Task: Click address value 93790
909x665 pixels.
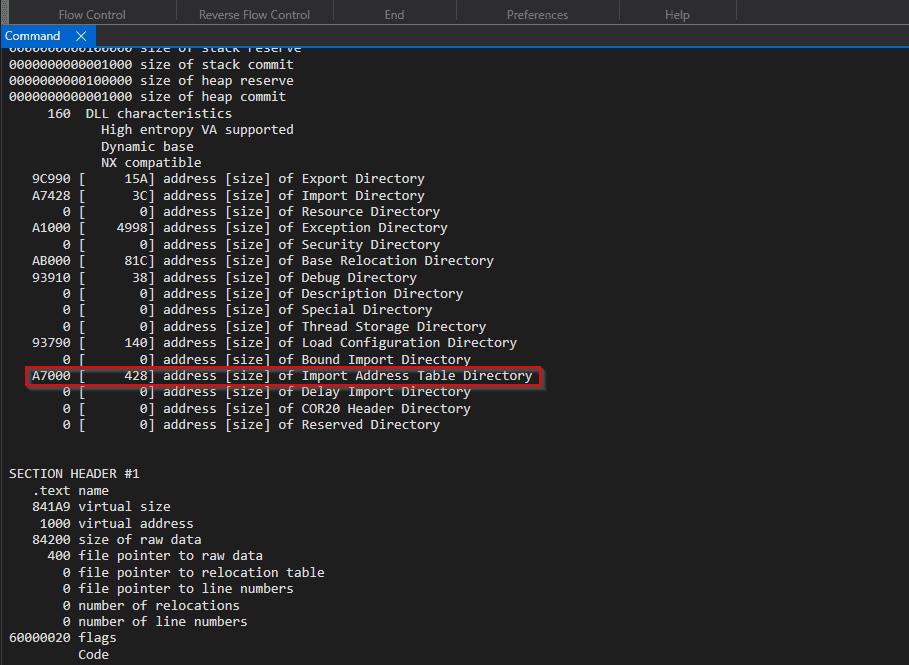Action: (x=51, y=343)
